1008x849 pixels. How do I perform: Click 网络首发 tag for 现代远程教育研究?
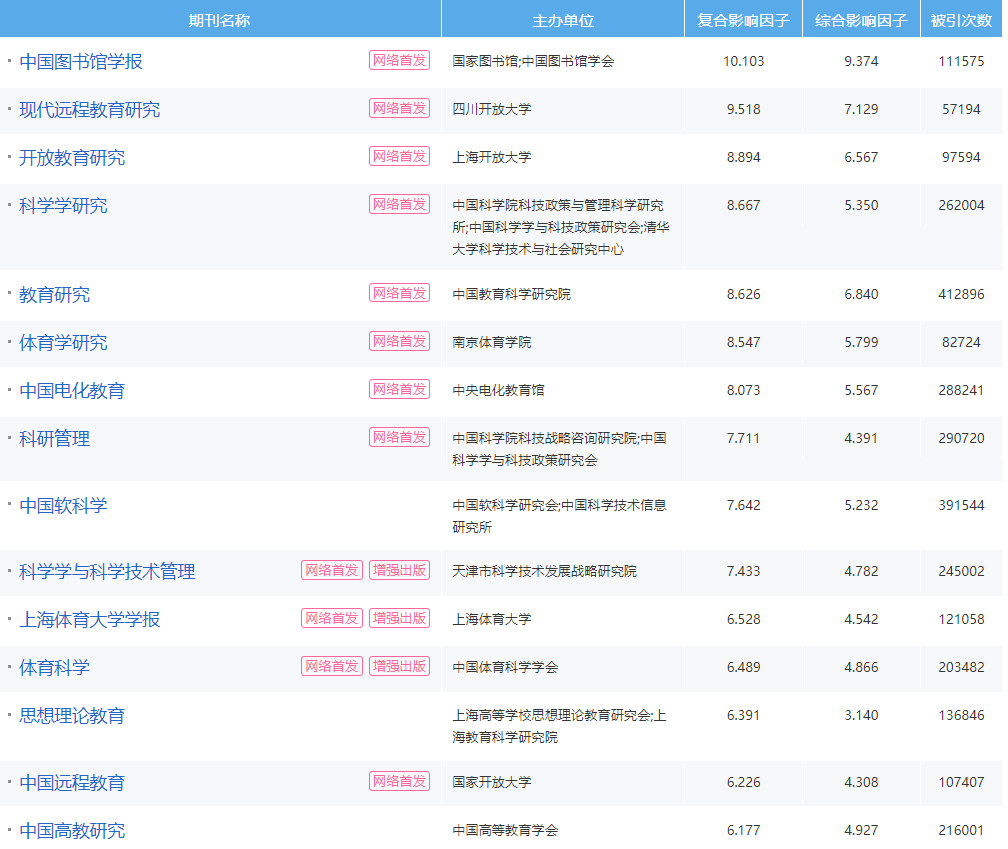click(x=399, y=108)
